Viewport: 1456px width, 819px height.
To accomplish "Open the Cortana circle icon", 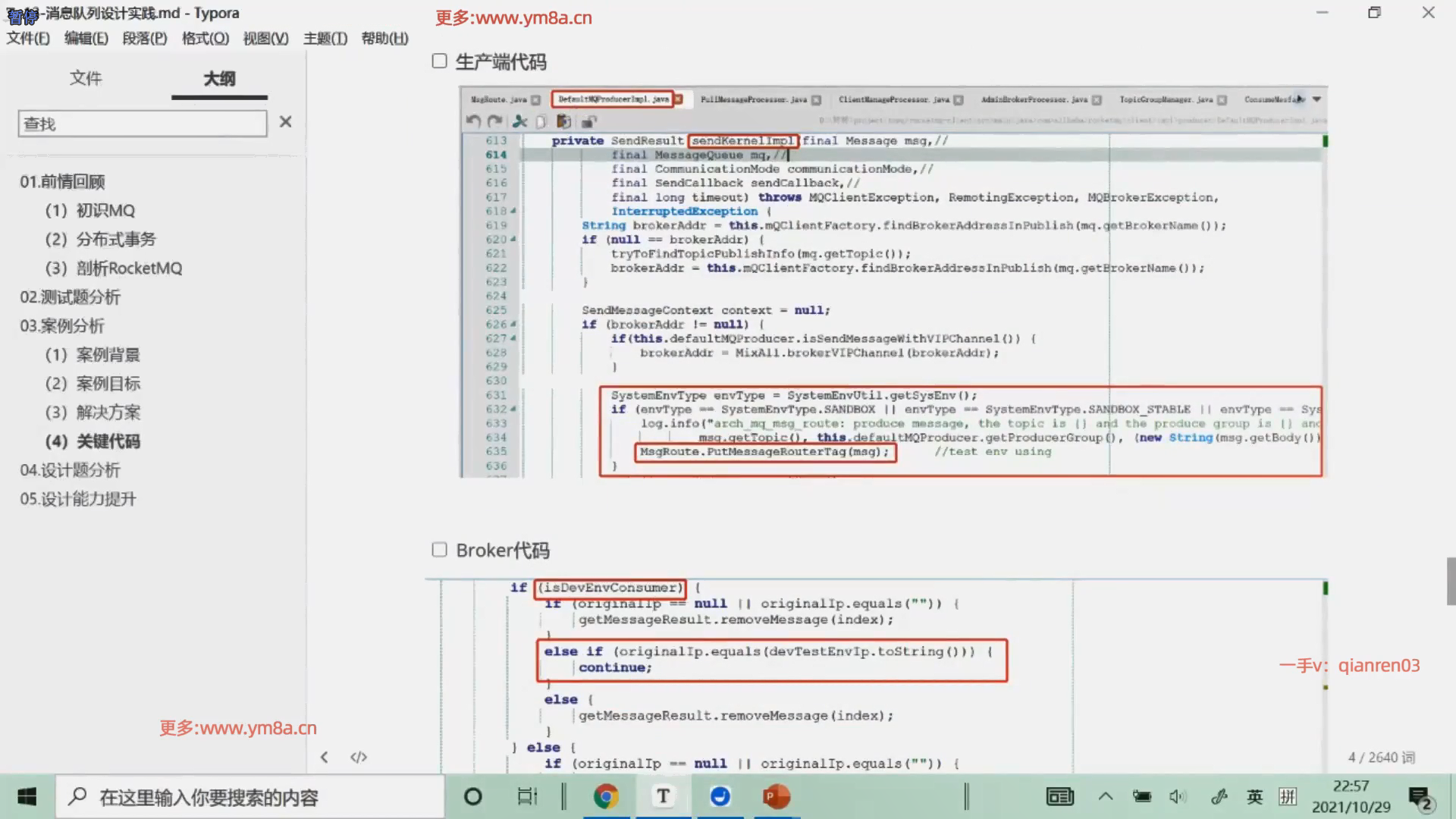I will coord(472,796).
